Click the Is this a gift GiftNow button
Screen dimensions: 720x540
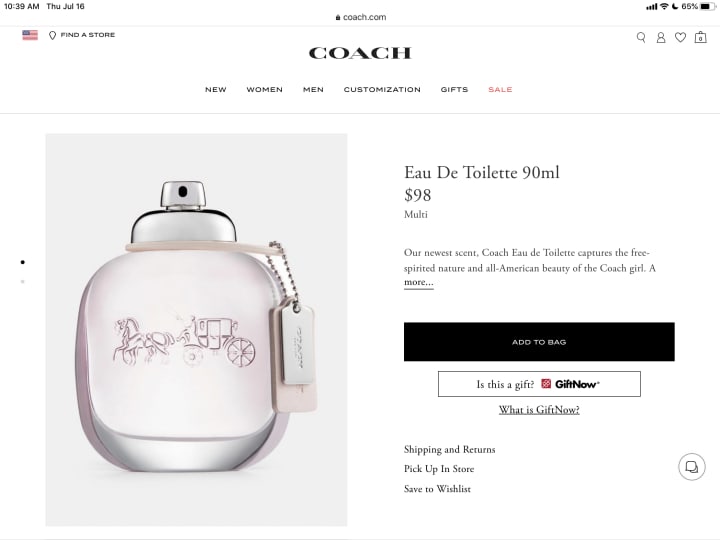539,384
